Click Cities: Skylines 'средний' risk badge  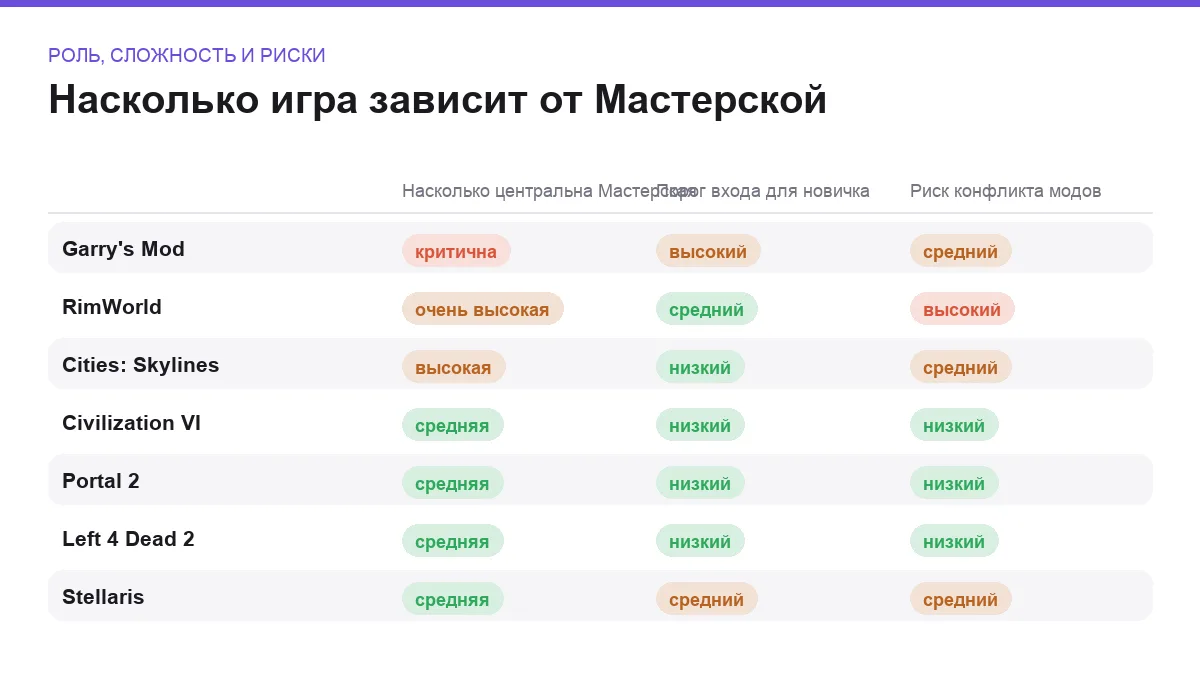click(x=960, y=367)
